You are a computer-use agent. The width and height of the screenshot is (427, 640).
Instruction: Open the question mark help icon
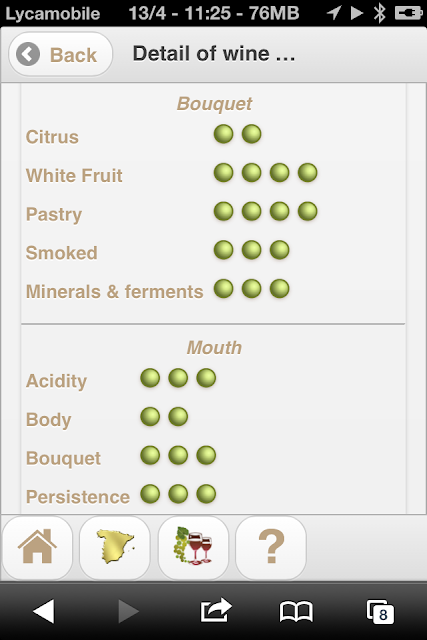coord(271,547)
